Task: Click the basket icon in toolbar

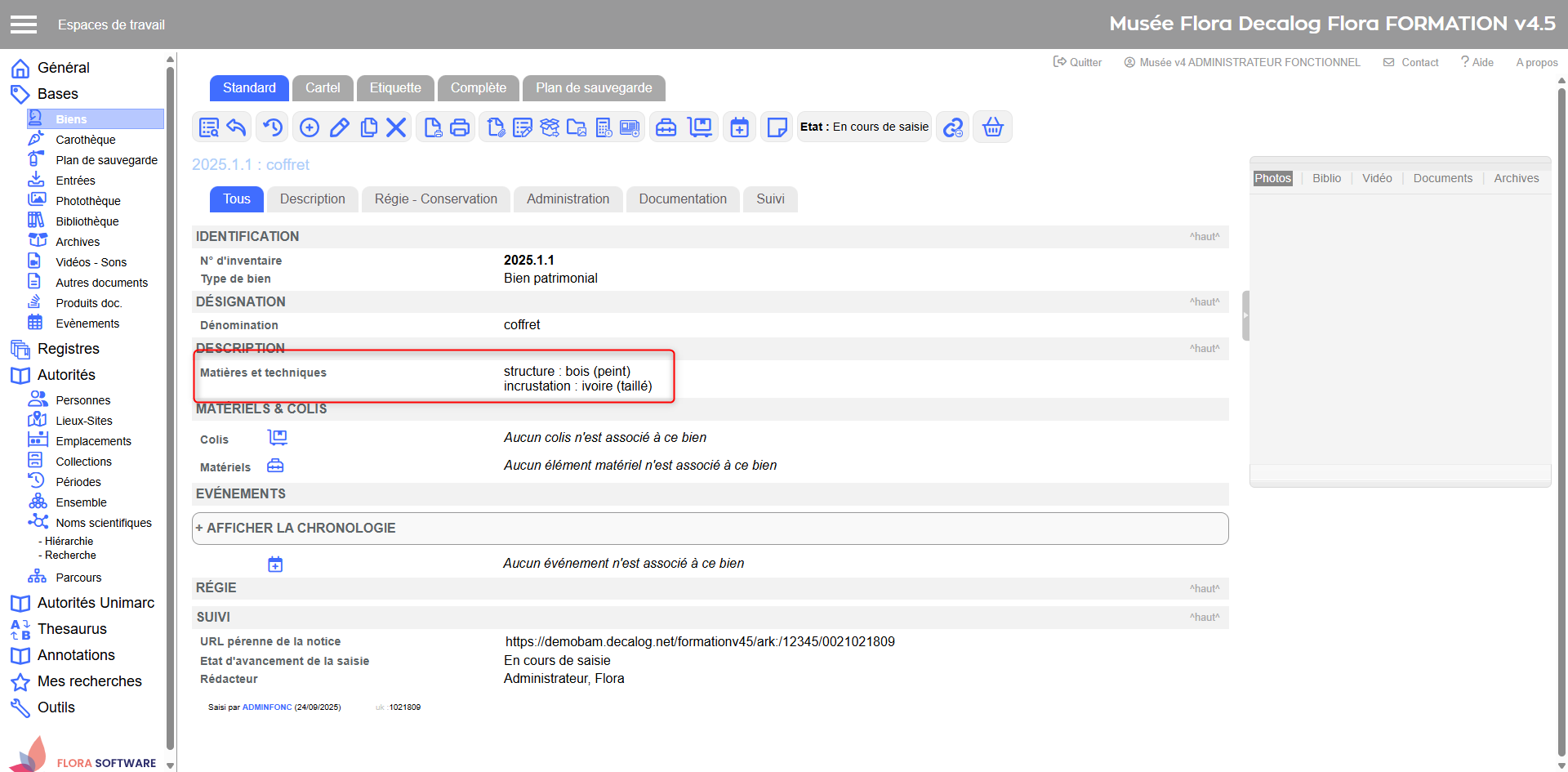Action: pos(992,127)
